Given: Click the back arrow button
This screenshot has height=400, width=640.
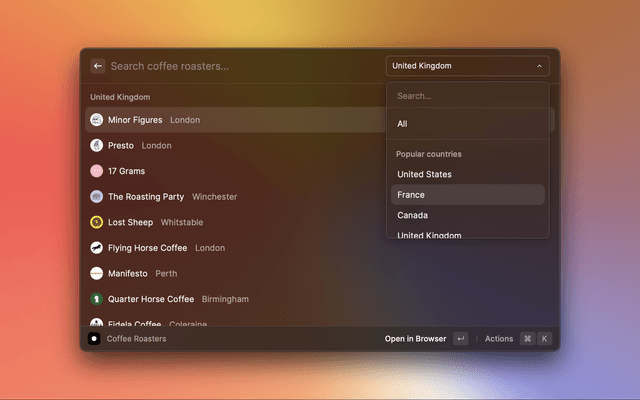Looking at the screenshot, I should 98,66.
